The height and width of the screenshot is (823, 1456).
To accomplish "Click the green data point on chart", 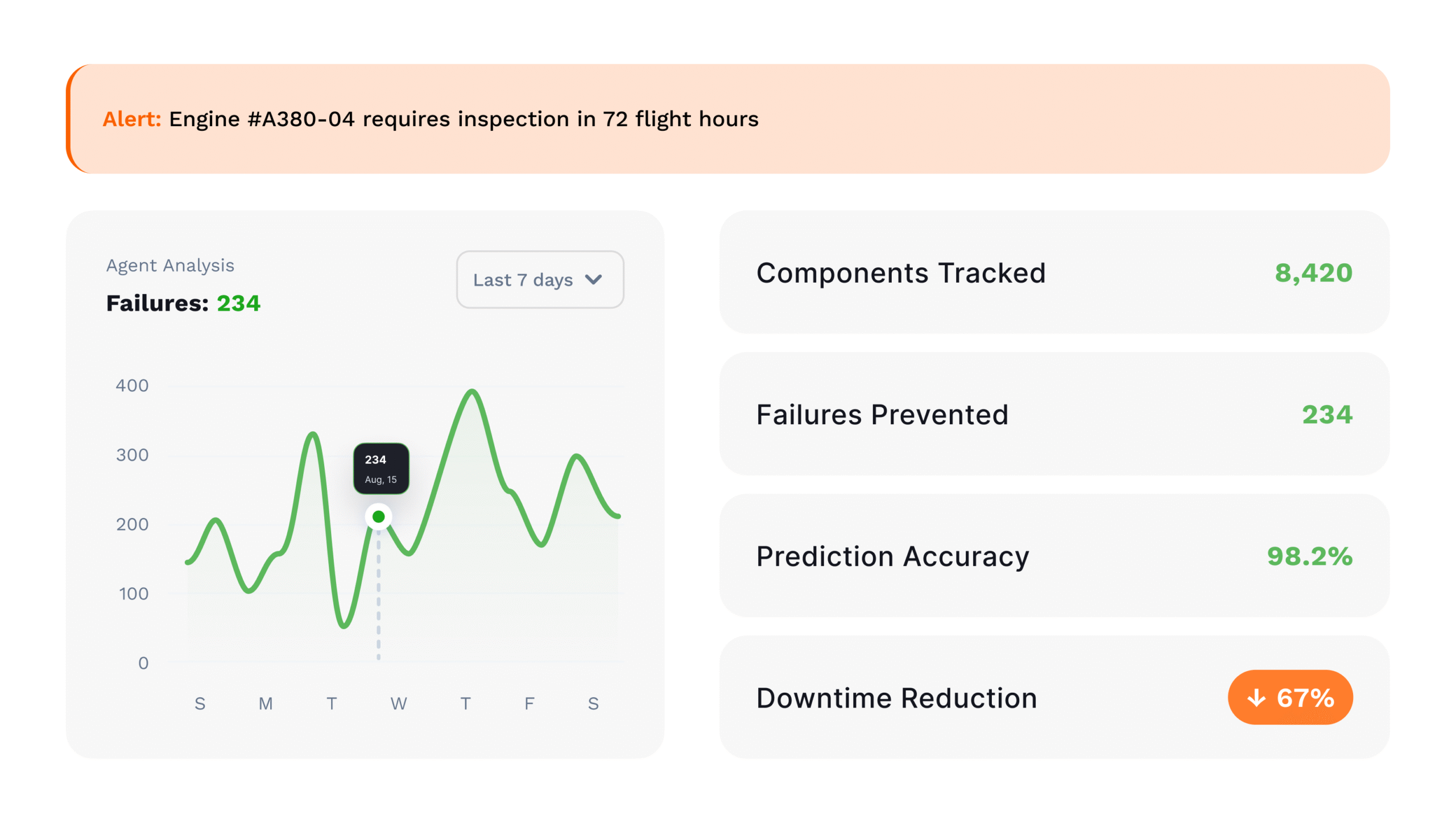I will pos(378,516).
